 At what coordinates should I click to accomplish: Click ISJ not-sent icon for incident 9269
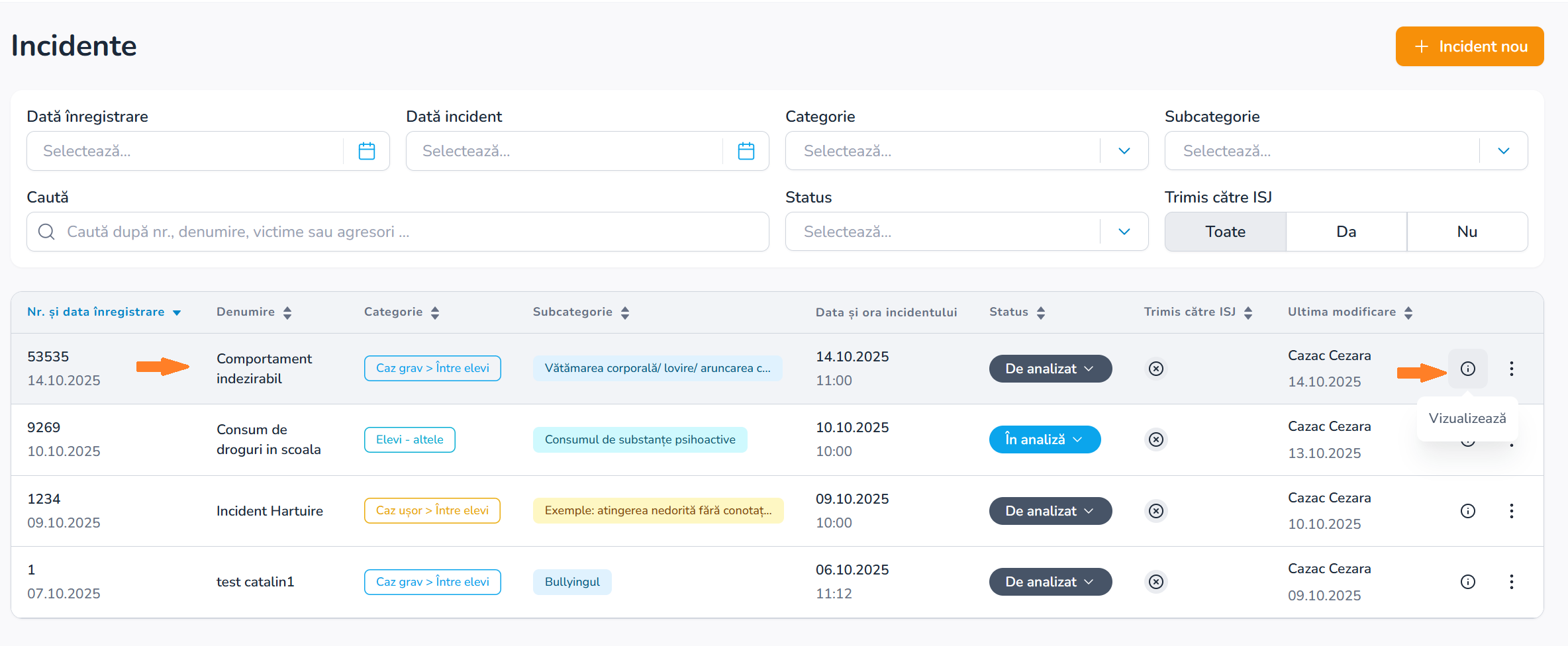1155,439
